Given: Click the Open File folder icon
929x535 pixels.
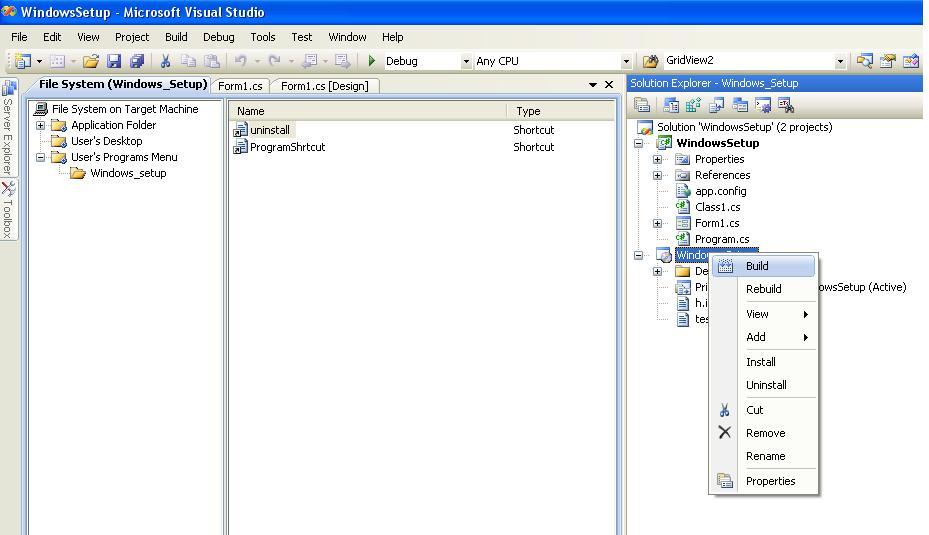Looking at the screenshot, I should [91, 60].
